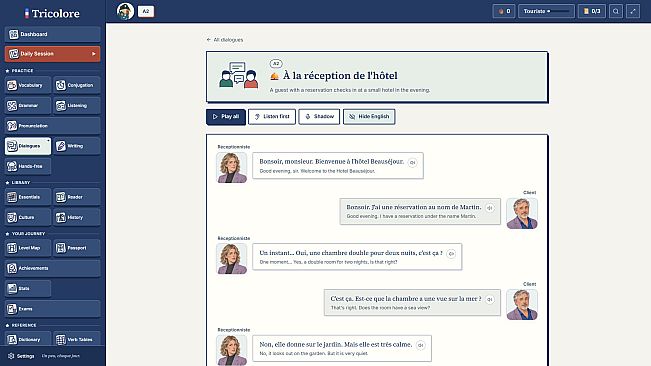Open the 0/3 daily goal counter
The height and width of the screenshot is (366, 651).
pyautogui.click(x=592, y=11)
